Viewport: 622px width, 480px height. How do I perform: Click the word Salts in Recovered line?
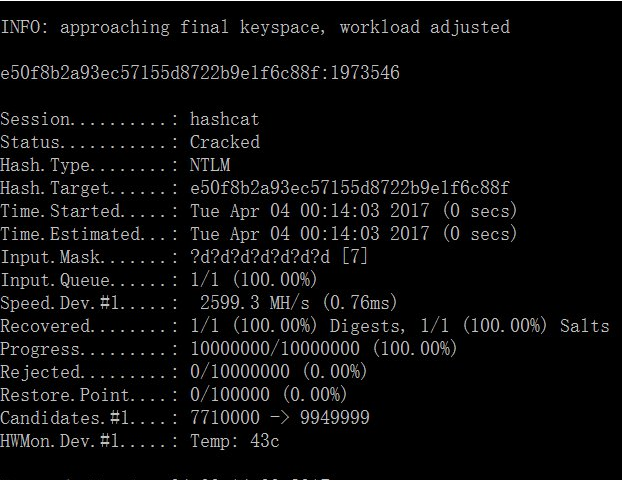tap(584, 326)
